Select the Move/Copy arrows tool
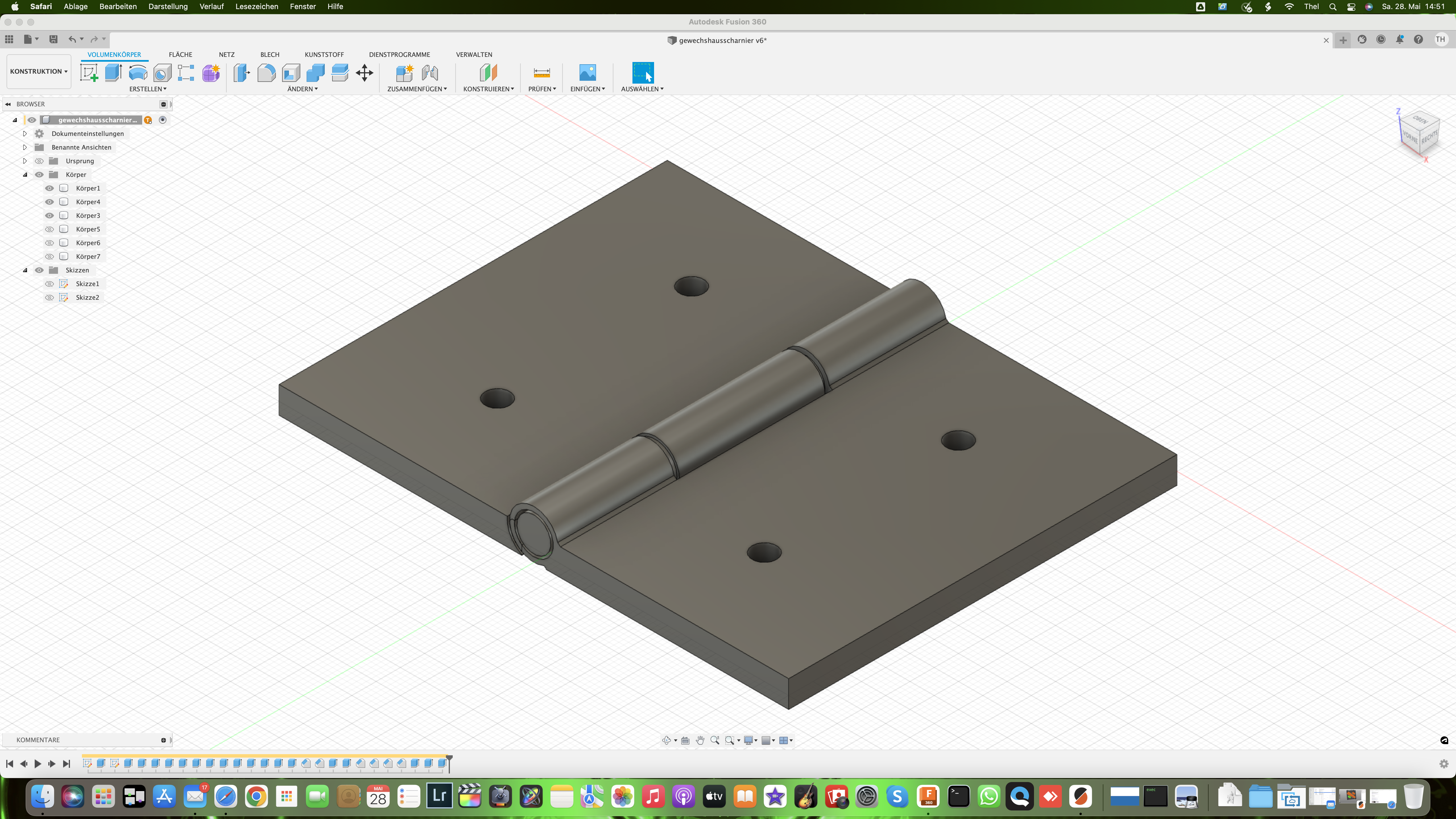 pos(365,72)
